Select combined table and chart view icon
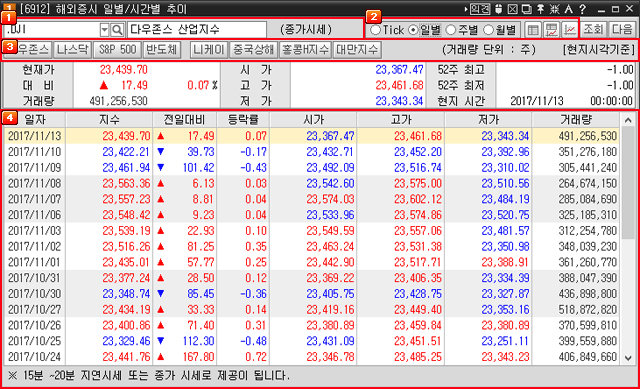The image size is (640, 389). [551, 30]
